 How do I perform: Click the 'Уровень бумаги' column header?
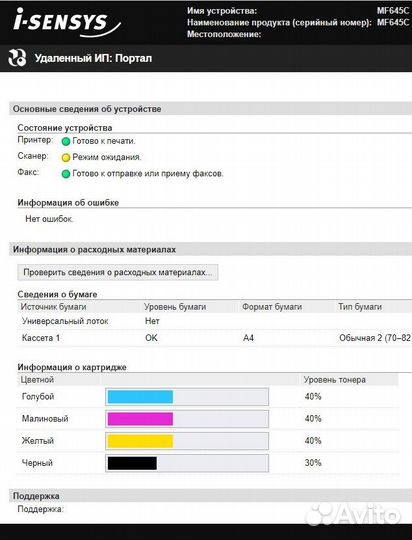pyautogui.click(x=175, y=307)
